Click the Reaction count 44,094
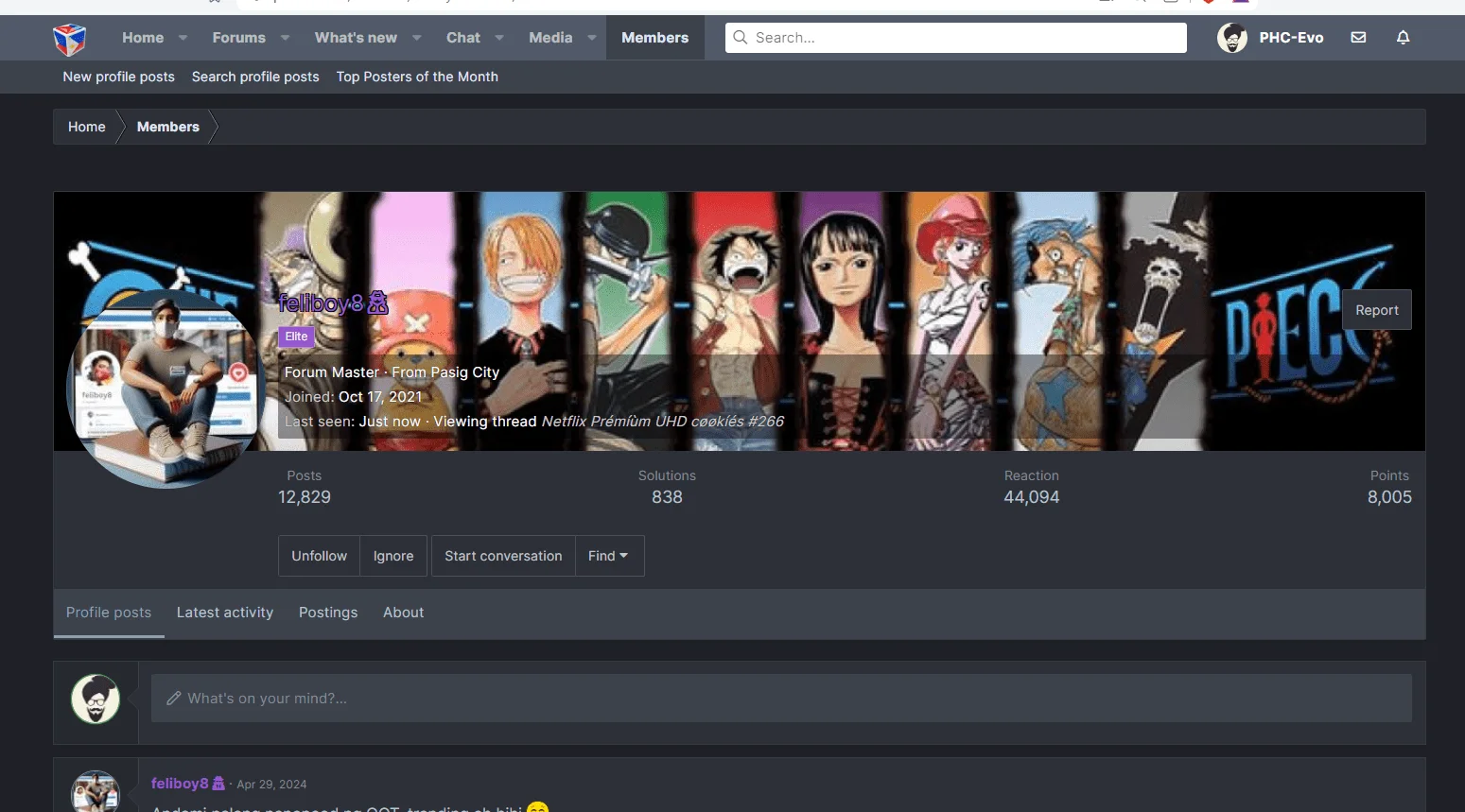 pos(1032,497)
